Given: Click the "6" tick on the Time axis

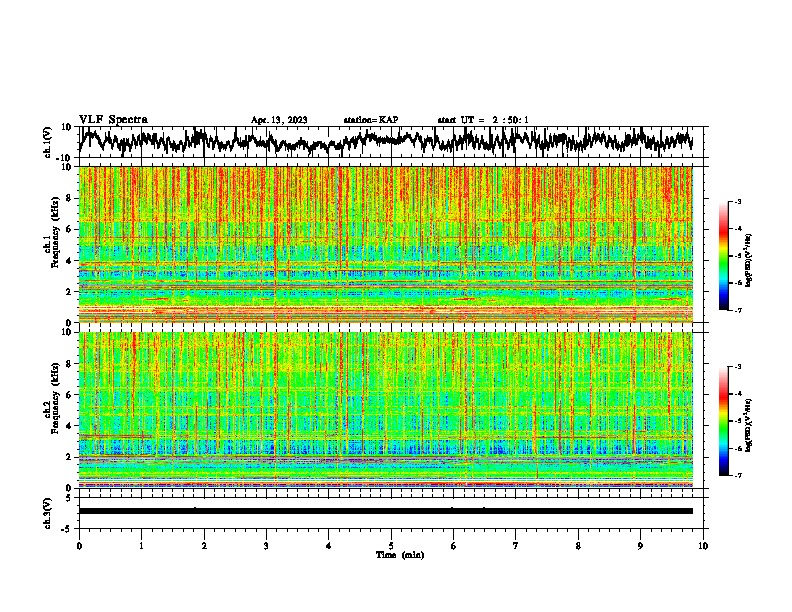Looking at the screenshot, I should [454, 546].
